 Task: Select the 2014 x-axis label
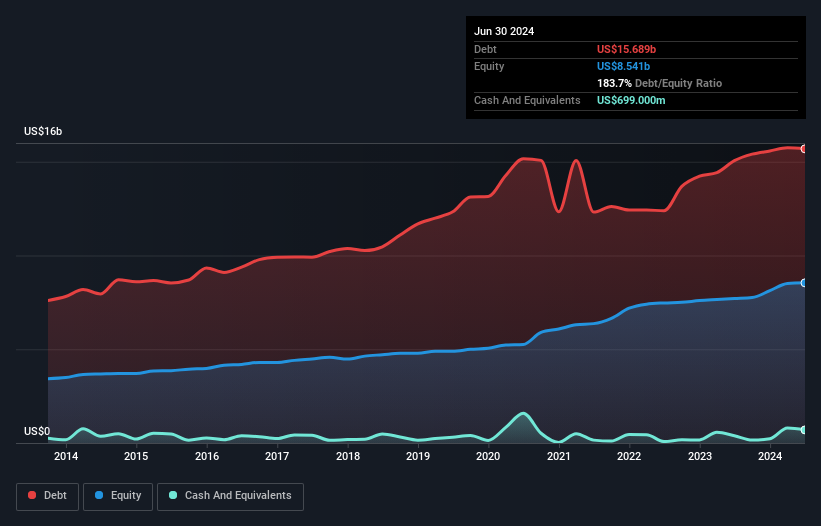[x=66, y=456]
